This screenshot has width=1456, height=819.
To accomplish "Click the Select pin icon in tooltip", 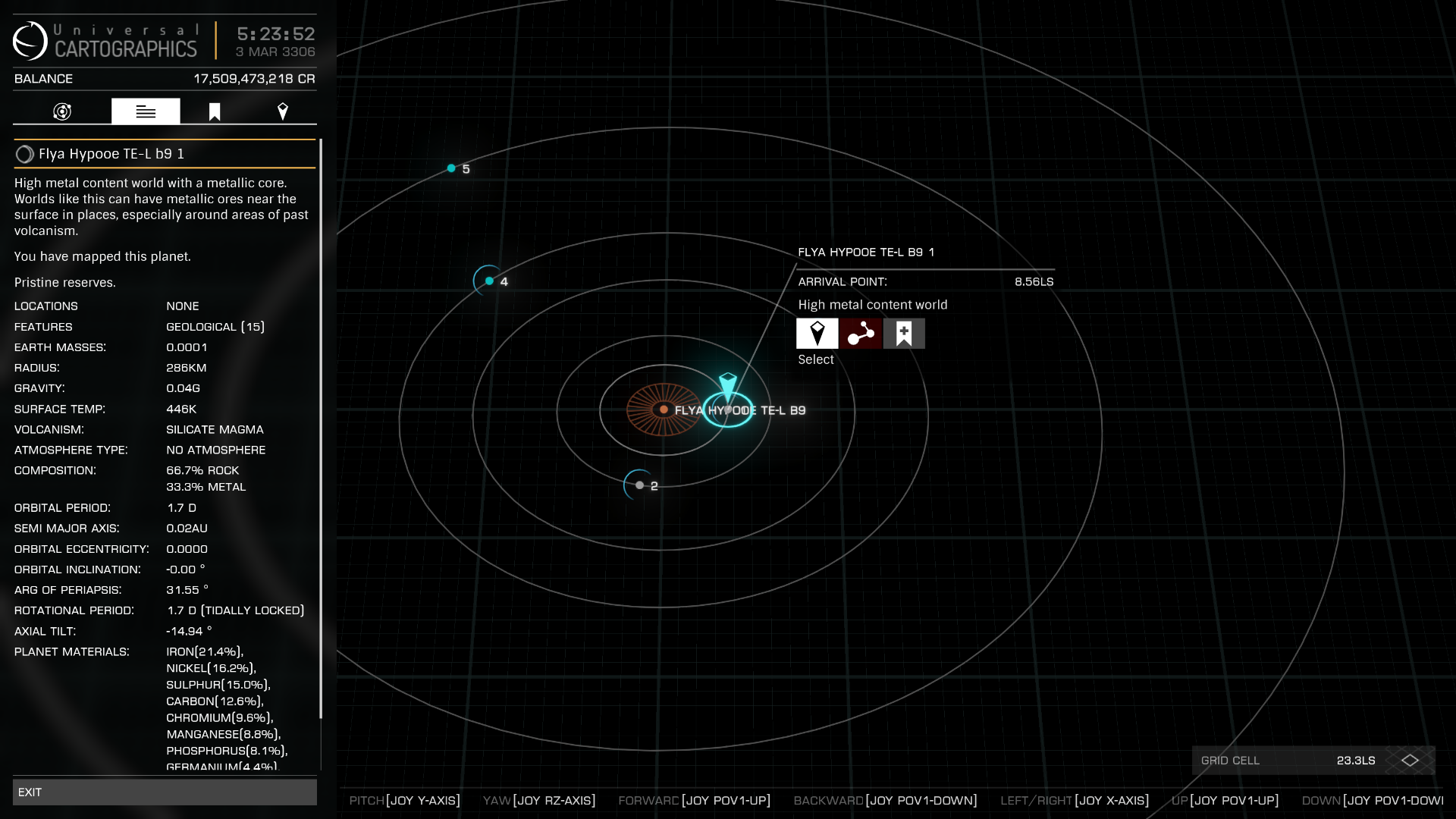I will click(817, 334).
